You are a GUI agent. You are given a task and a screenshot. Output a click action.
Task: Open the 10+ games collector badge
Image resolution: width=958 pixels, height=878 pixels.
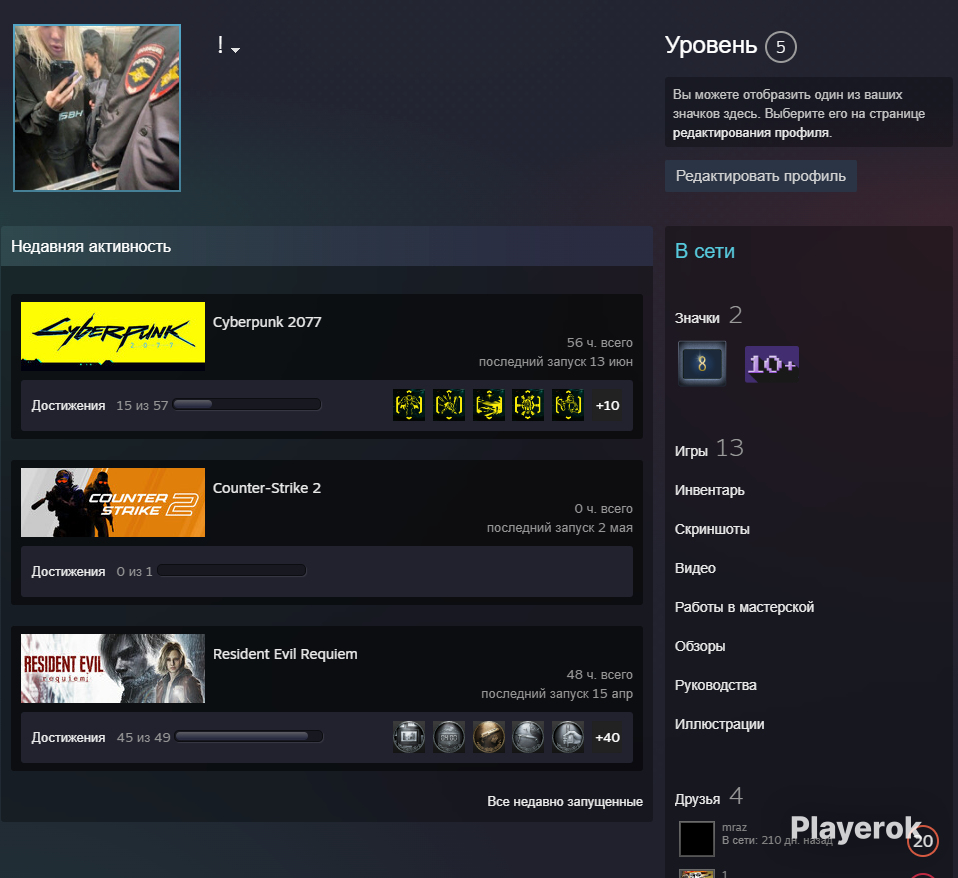(772, 364)
